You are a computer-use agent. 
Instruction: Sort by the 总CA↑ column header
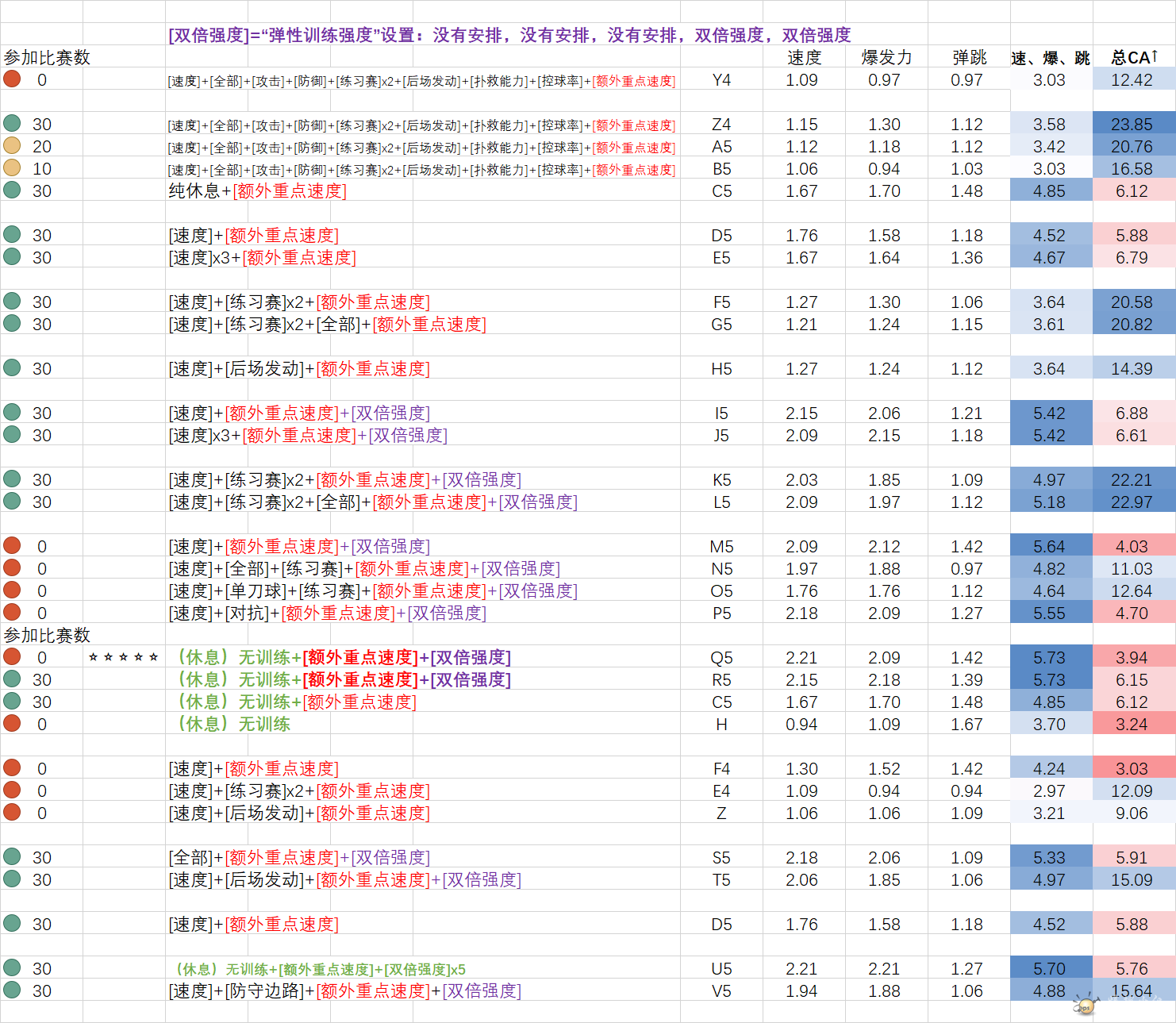click(1133, 57)
